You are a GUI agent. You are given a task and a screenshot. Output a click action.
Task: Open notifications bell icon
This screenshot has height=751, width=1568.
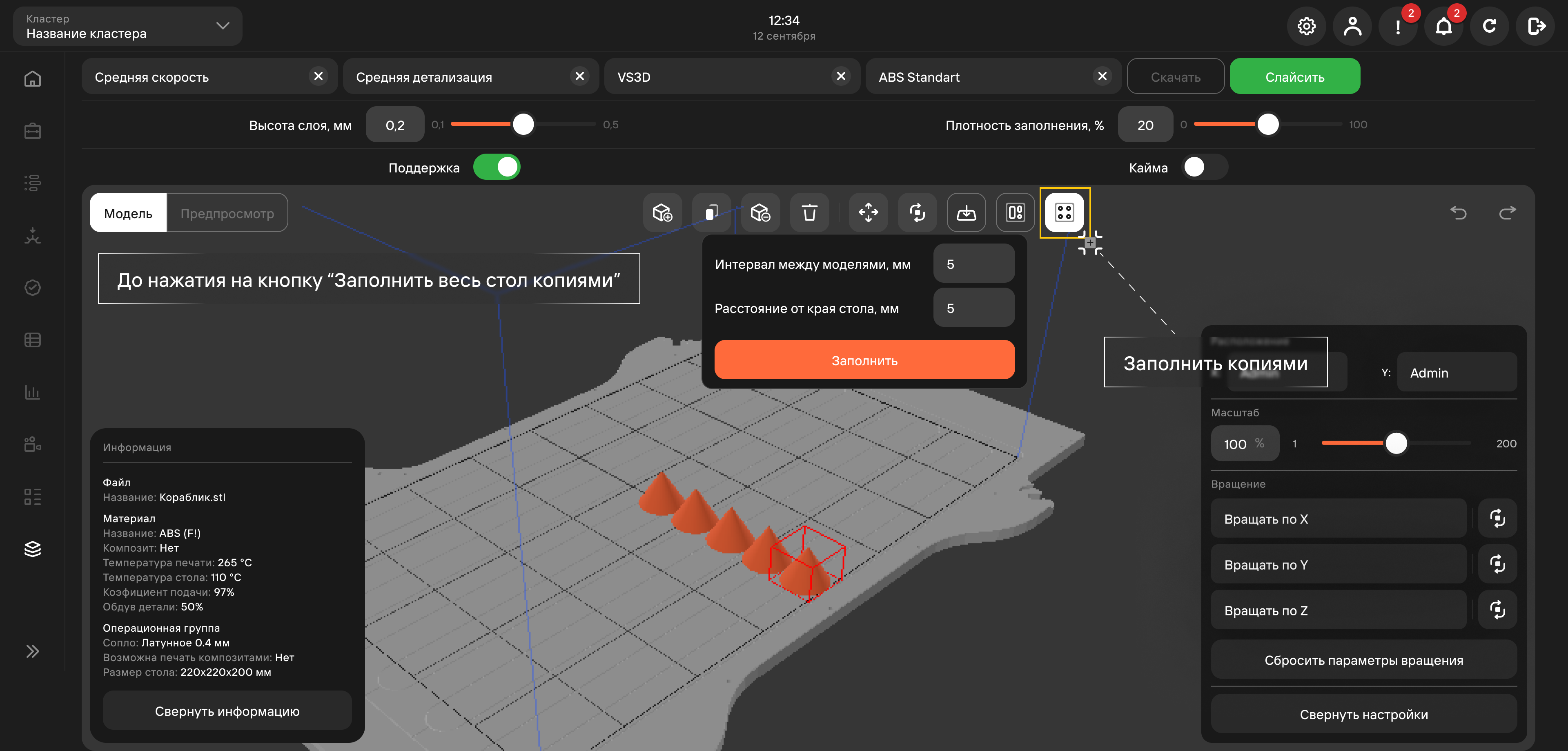click(x=1444, y=26)
